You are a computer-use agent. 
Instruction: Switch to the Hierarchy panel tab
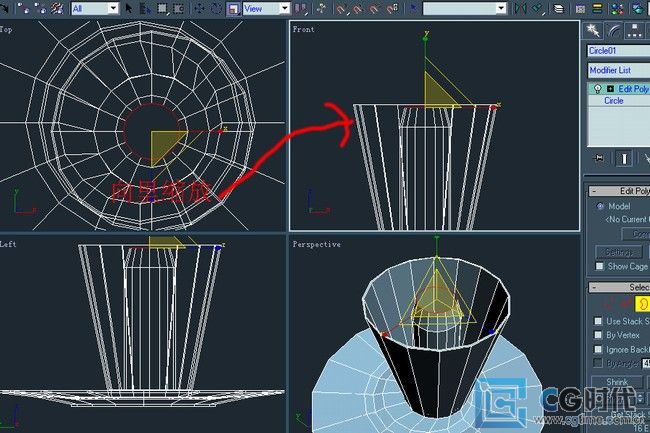pos(635,31)
